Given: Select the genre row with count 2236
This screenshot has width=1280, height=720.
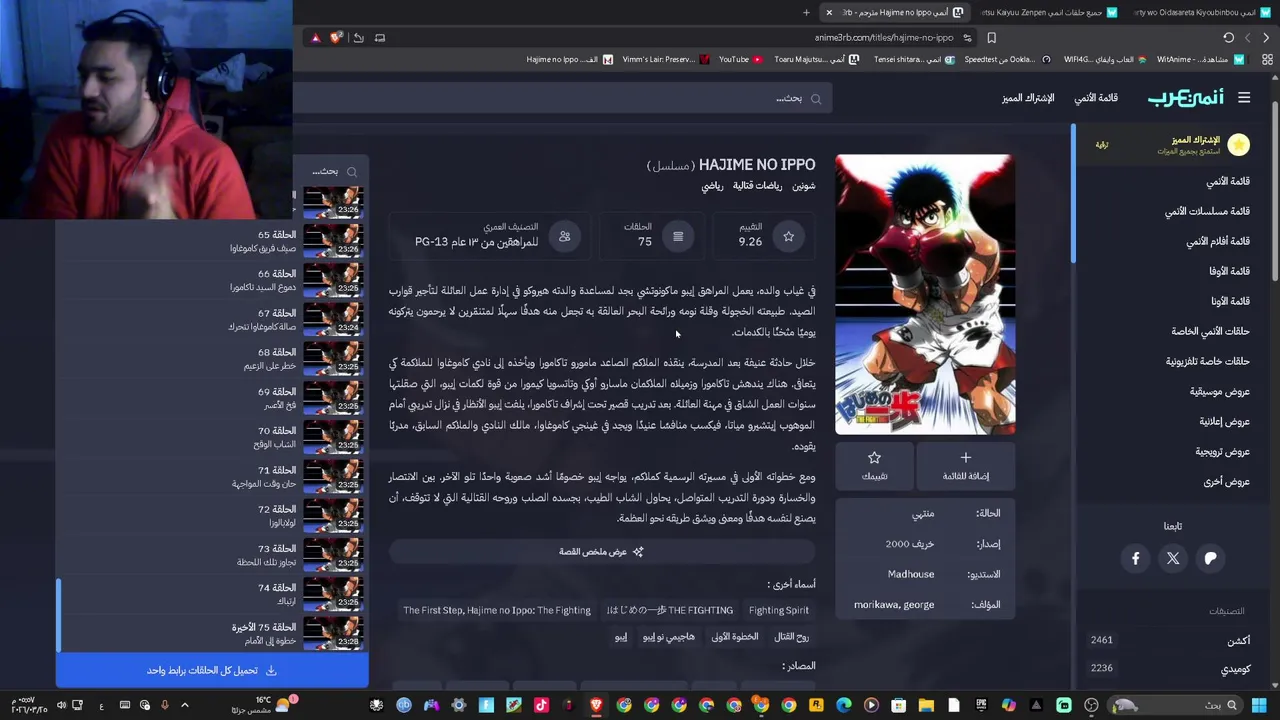Looking at the screenshot, I should coord(1170,668).
